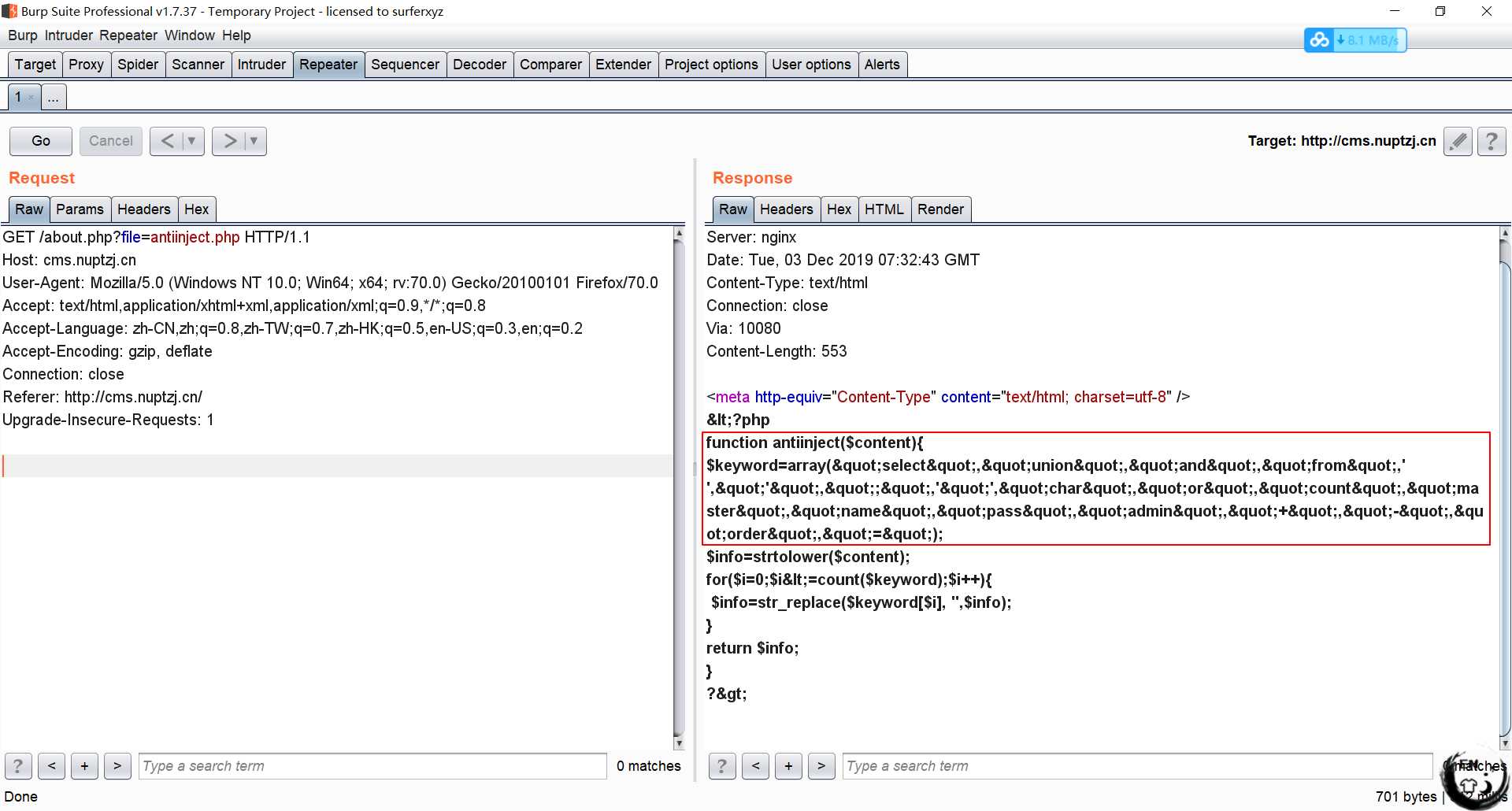Go to next match in request search
Screen dimensions: 1512x811
117,765
